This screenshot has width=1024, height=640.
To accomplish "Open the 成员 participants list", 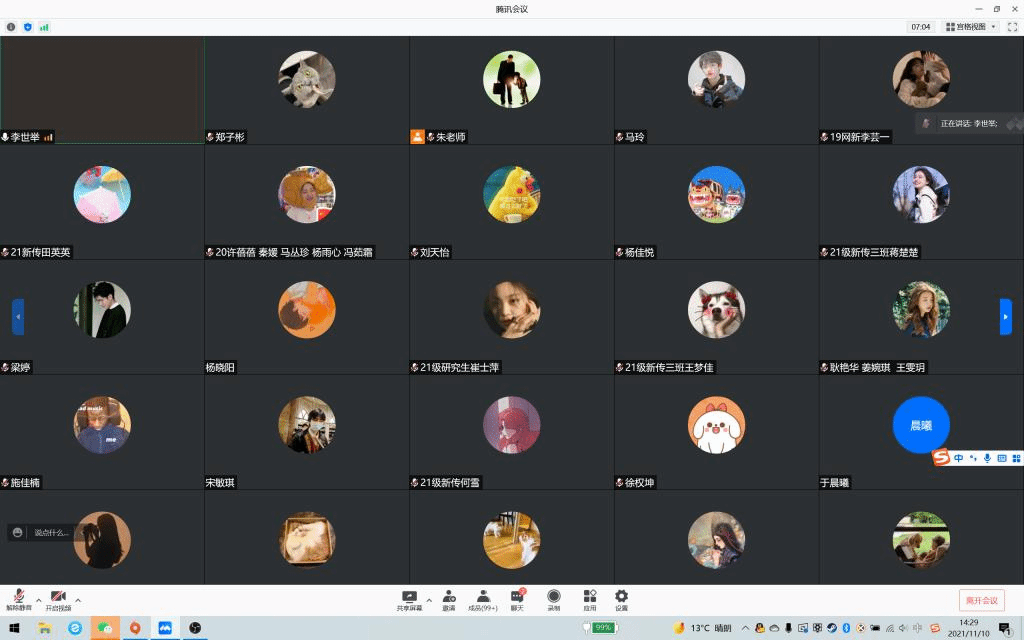I will (x=483, y=598).
